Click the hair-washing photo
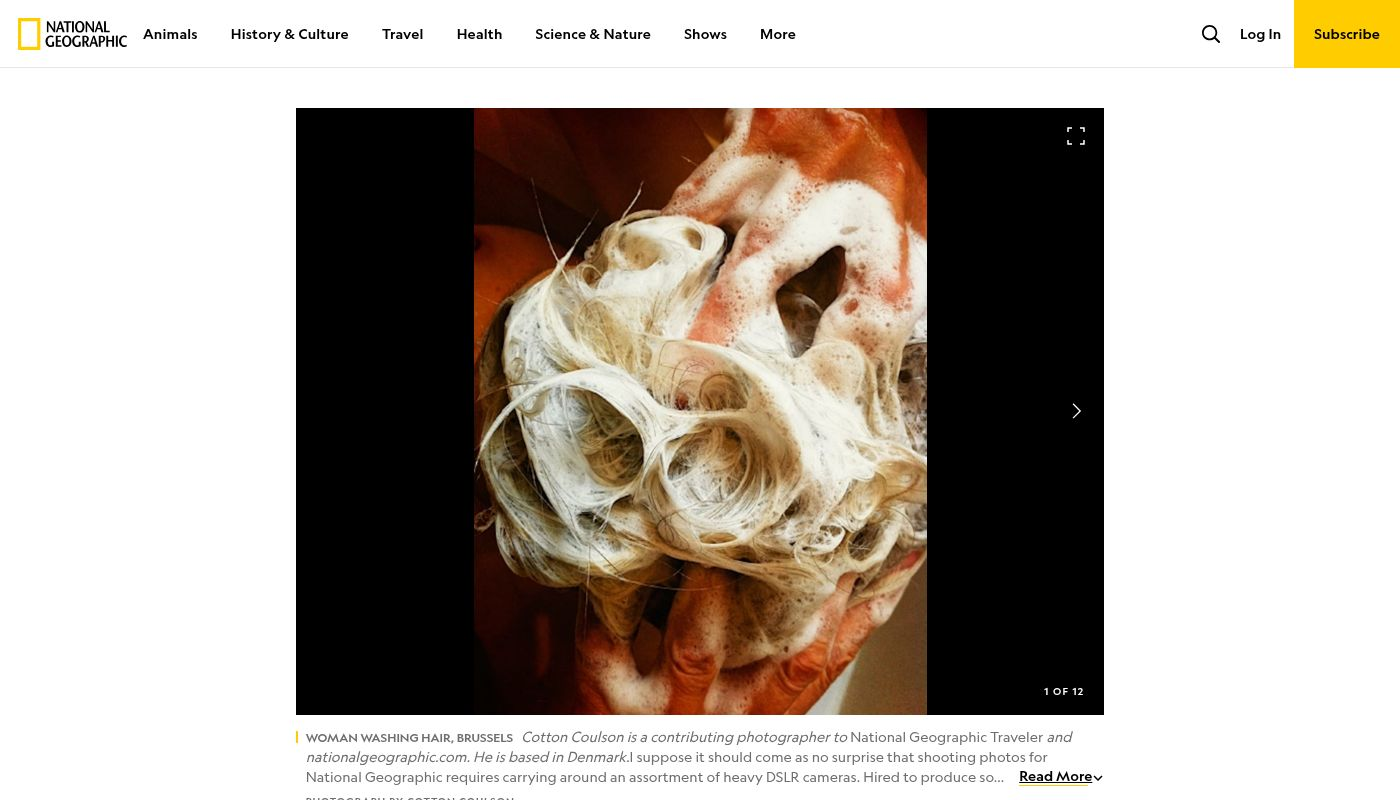The height and width of the screenshot is (800, 1400). 700,411
